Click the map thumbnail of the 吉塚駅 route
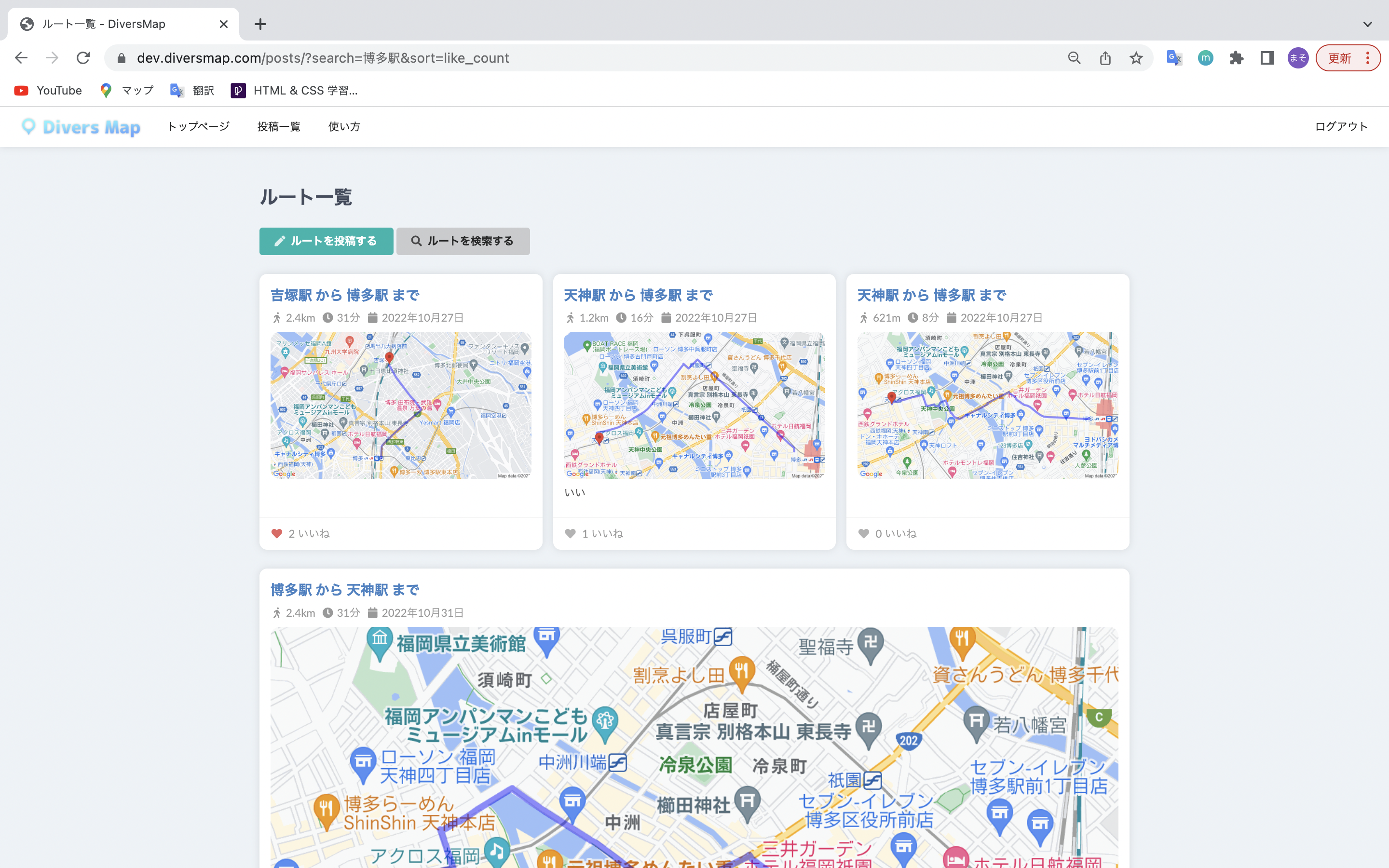This screenshot has height=868, width=1389. (x=401, y=405)
